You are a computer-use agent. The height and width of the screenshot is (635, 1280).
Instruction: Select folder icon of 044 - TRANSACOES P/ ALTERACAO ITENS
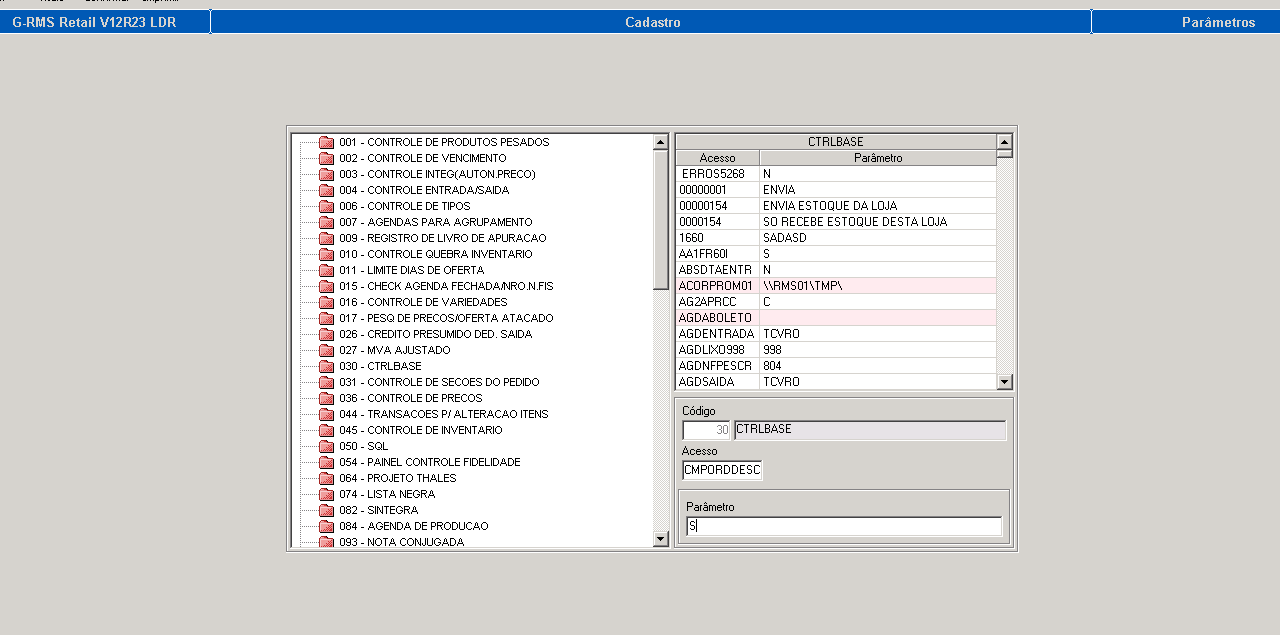[326, 414]
